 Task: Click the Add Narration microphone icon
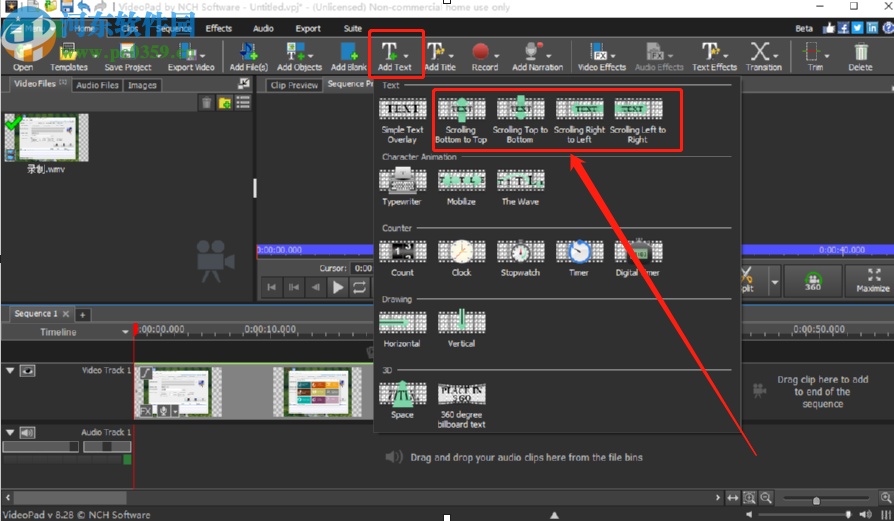tap(531, 51)
